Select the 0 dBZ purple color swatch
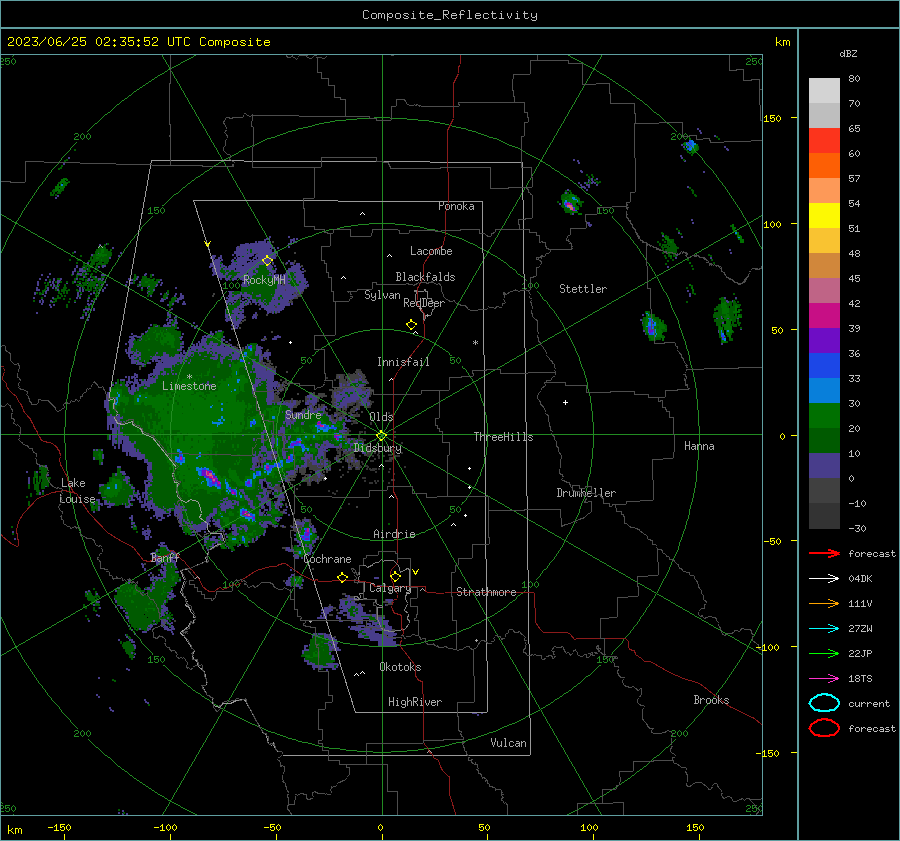This screenshot has width=900, height=841. click(x=824, y=466)
